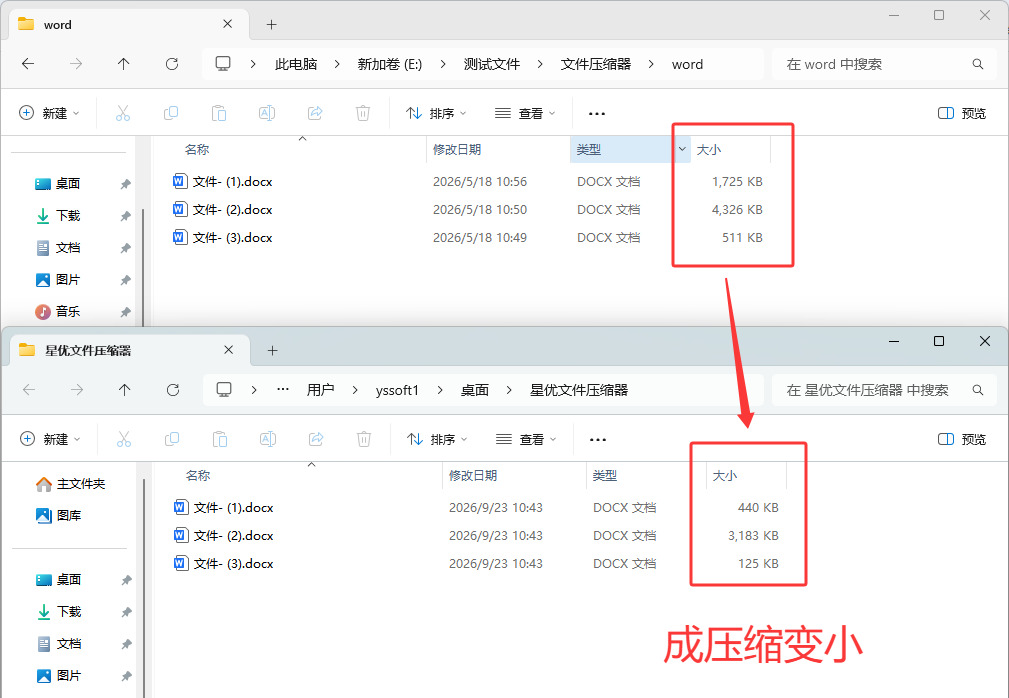Open 排序 dropdown in word window
Screen dimensions: 1009x698
point(436,113)
